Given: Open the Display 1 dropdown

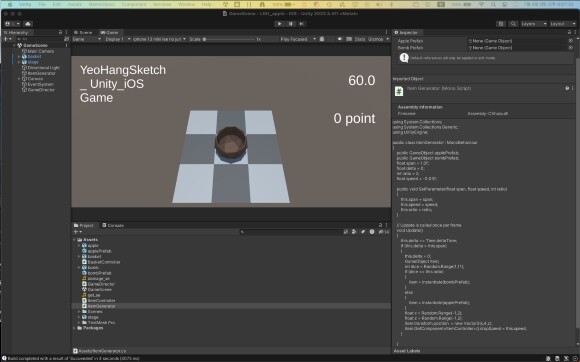Looking at the screenshot, I should coord(118,39).
